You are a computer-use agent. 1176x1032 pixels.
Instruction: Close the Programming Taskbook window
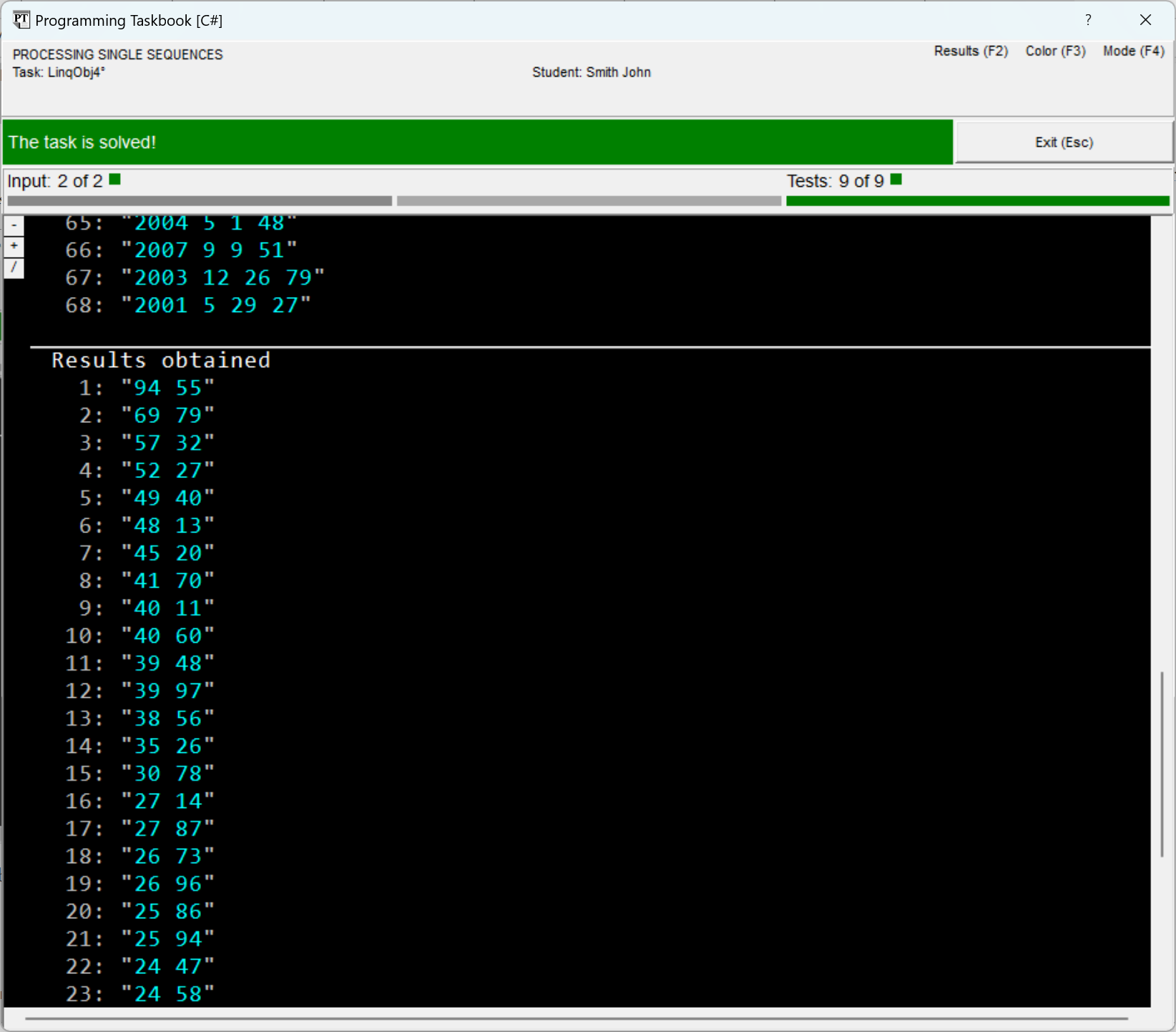[x=1145, y=20]
